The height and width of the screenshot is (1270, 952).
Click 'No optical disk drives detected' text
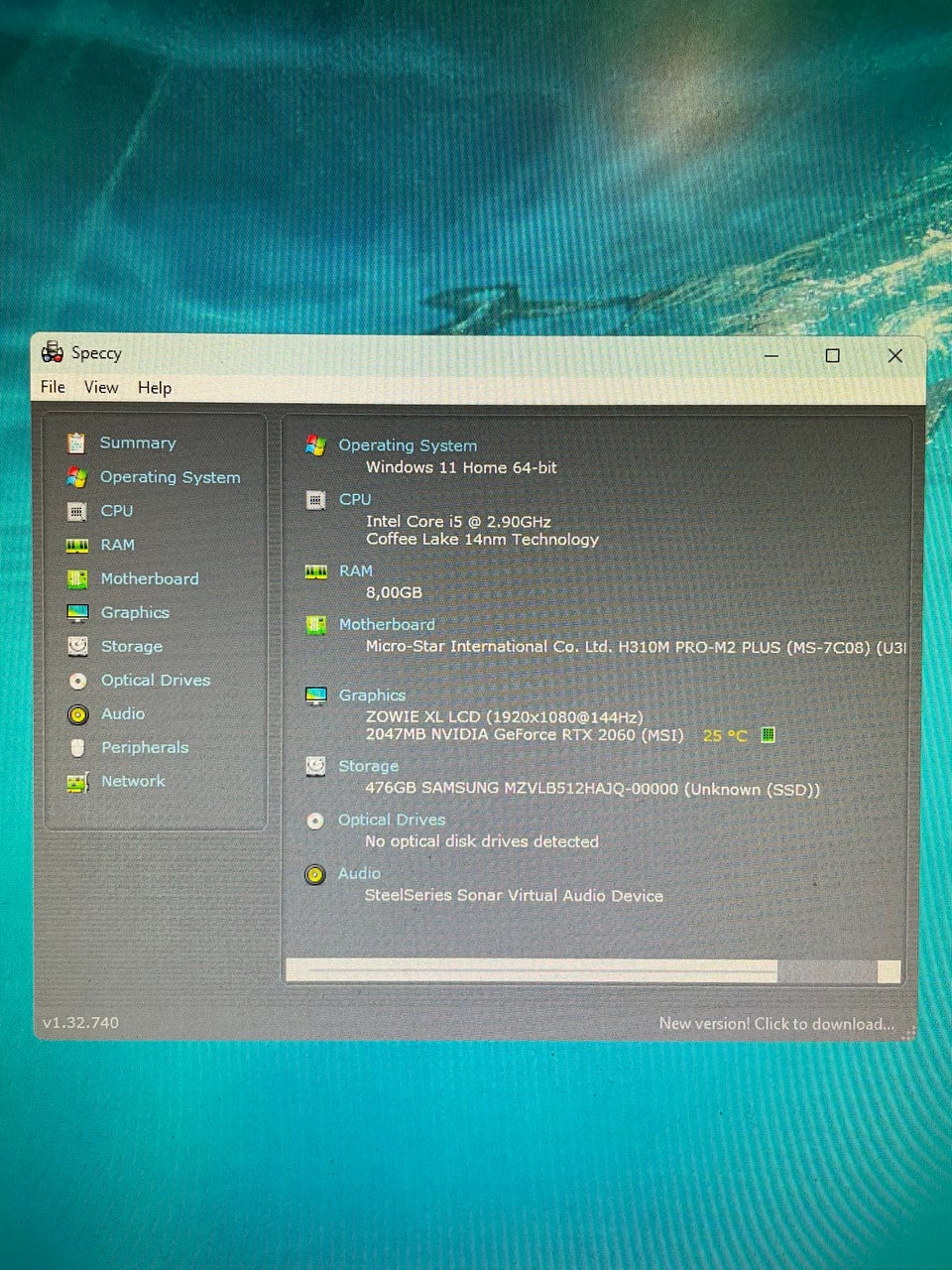click(x=482, y=841)
